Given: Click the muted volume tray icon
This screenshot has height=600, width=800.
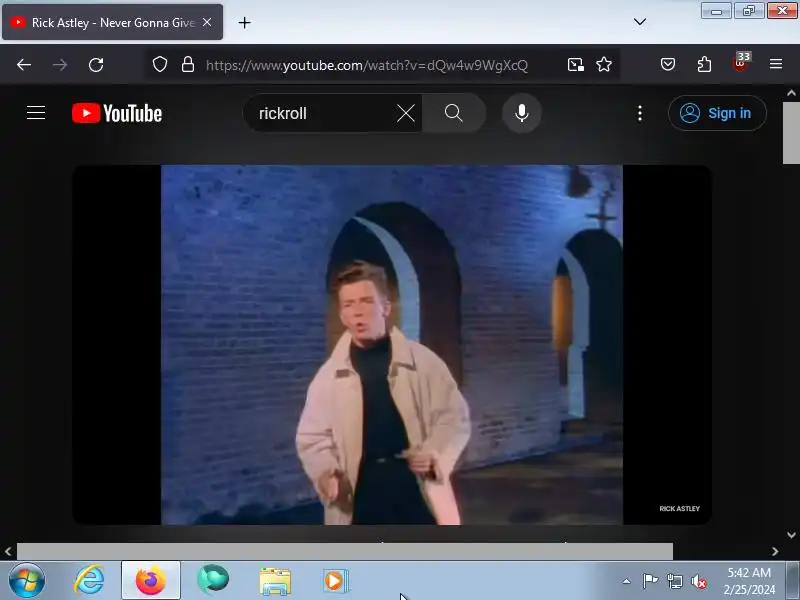Looking at the screenshot, I should (x=699, y=581).
